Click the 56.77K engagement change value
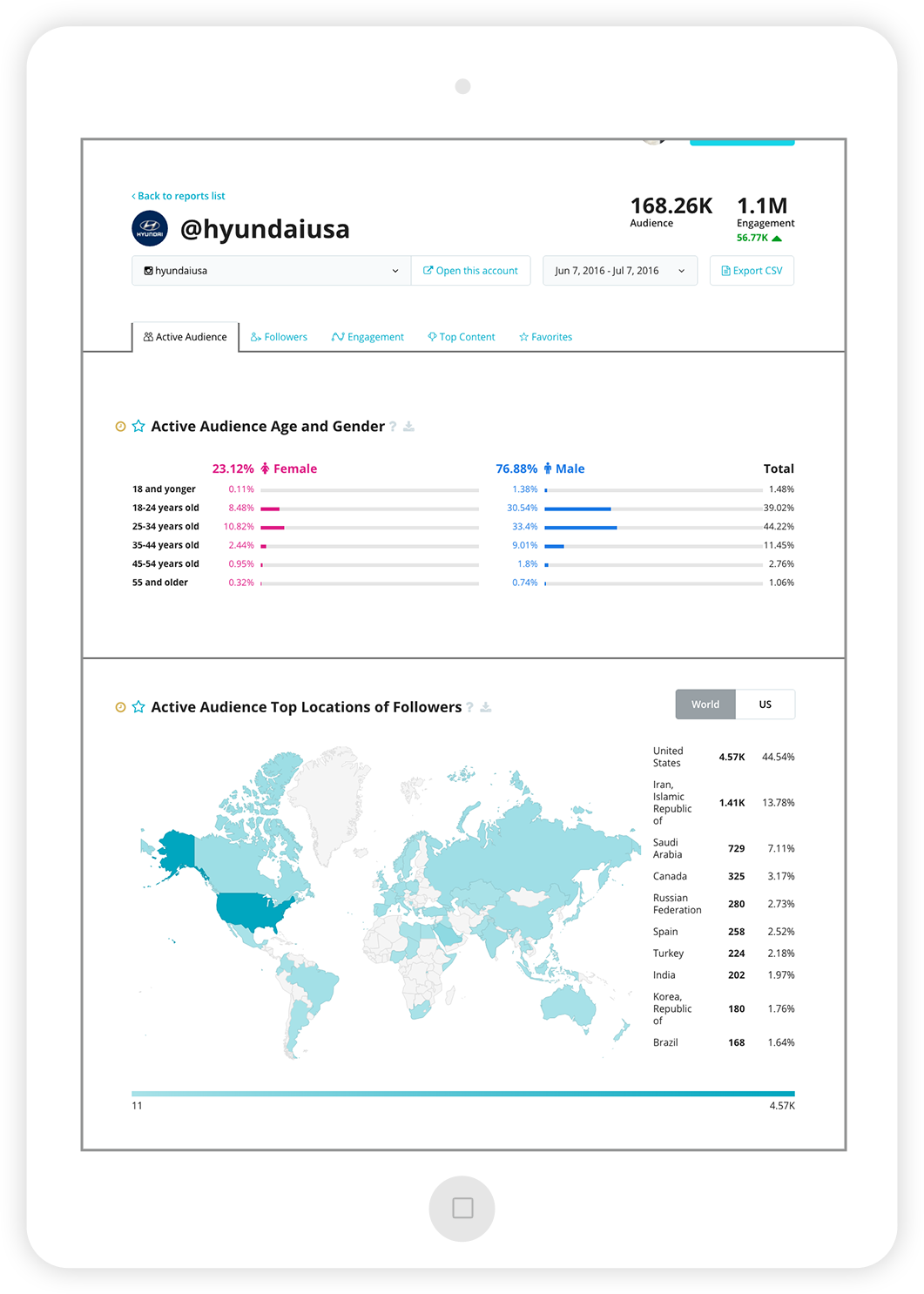 752,238
